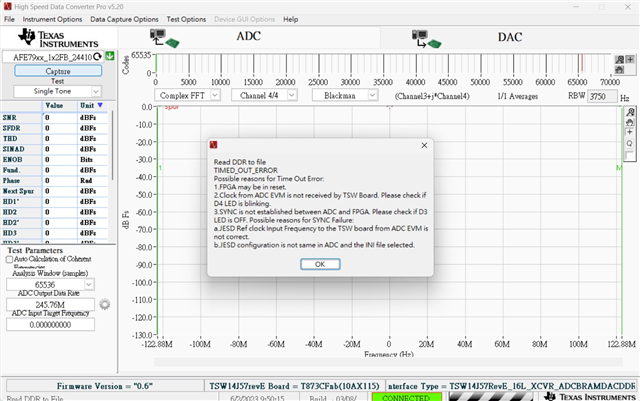This screenshot has height=401, width=640.
Task: Click the gear icon beside ADC Output Data Rate
Action: tap(105, 304)
